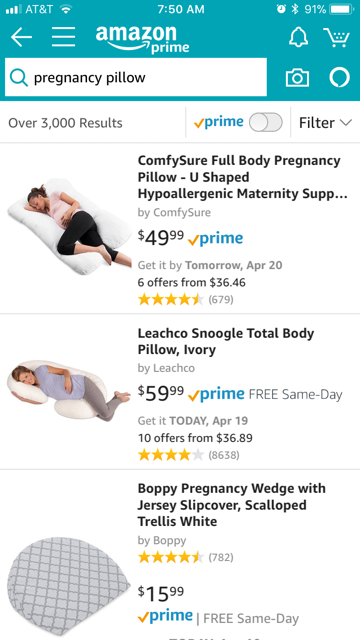Tap the camera search icon
Viewport: 360px width, 640px height.
tap(297, 78)
